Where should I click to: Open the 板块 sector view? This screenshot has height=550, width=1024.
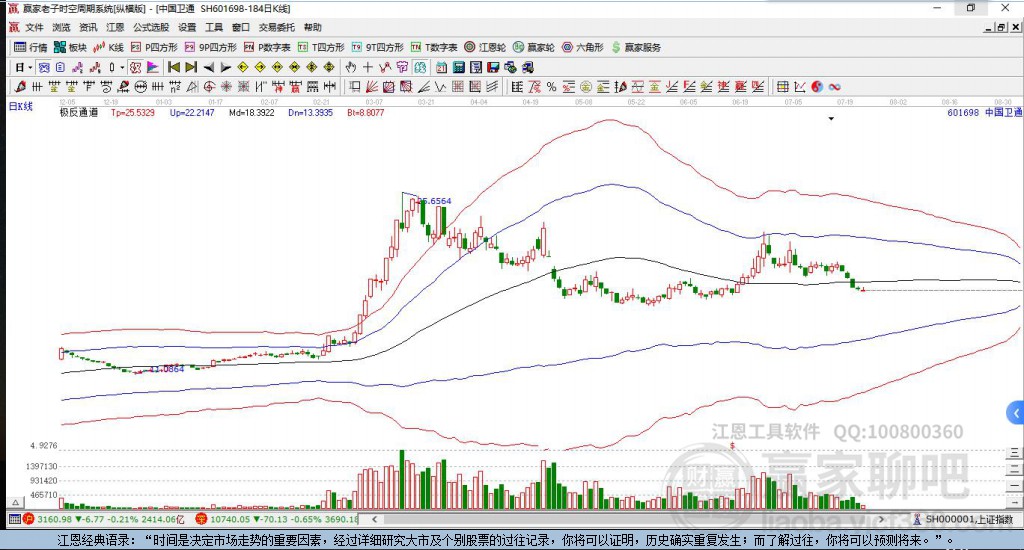(x=71, y=47)
